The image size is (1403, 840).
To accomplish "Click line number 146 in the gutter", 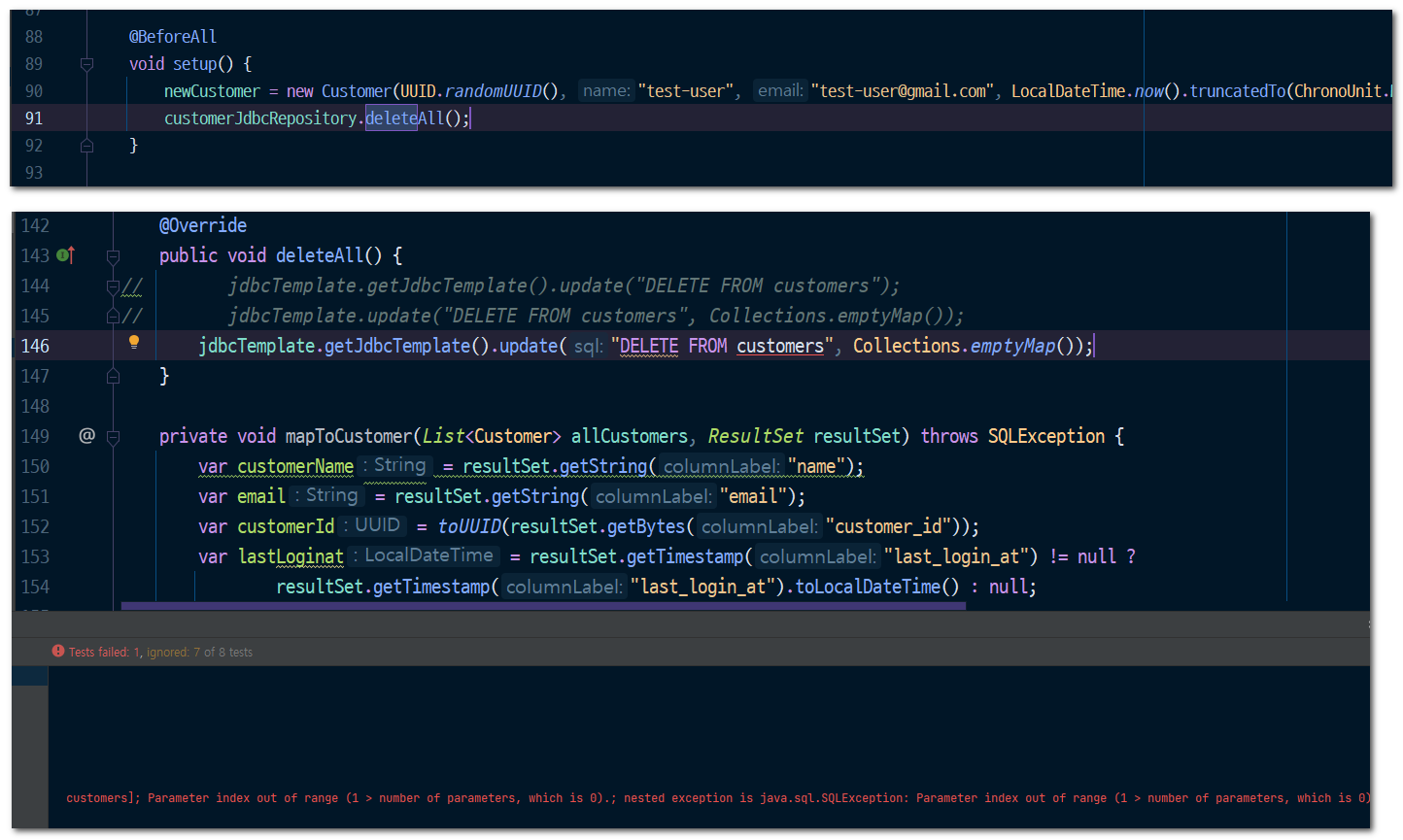I will click(x=36, y=346).
